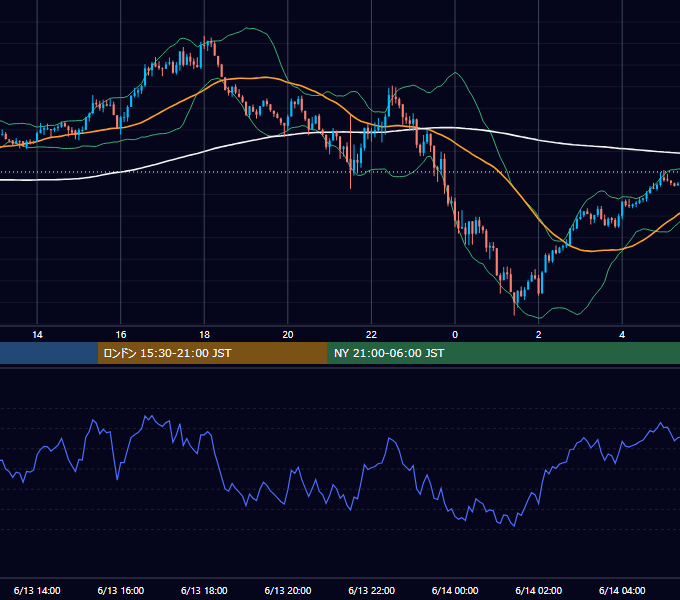Viewport: 680px width, 600px height.
Task: Select the 14 hour label on price chart axis
Action: [37, 335]
